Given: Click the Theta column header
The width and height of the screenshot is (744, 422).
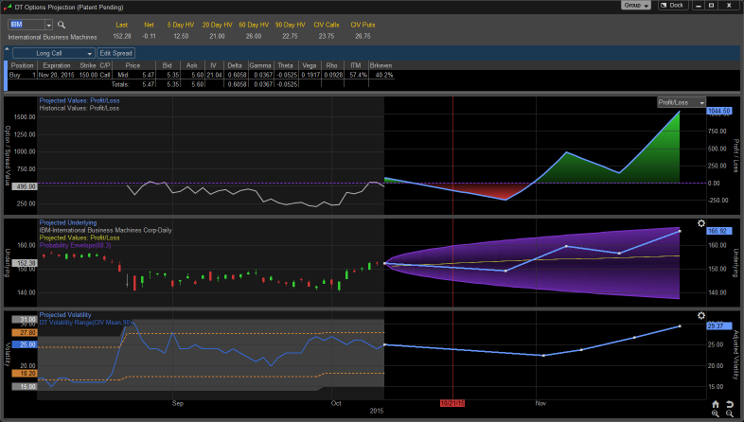Looking at the screenshot, I should [285, 66].
